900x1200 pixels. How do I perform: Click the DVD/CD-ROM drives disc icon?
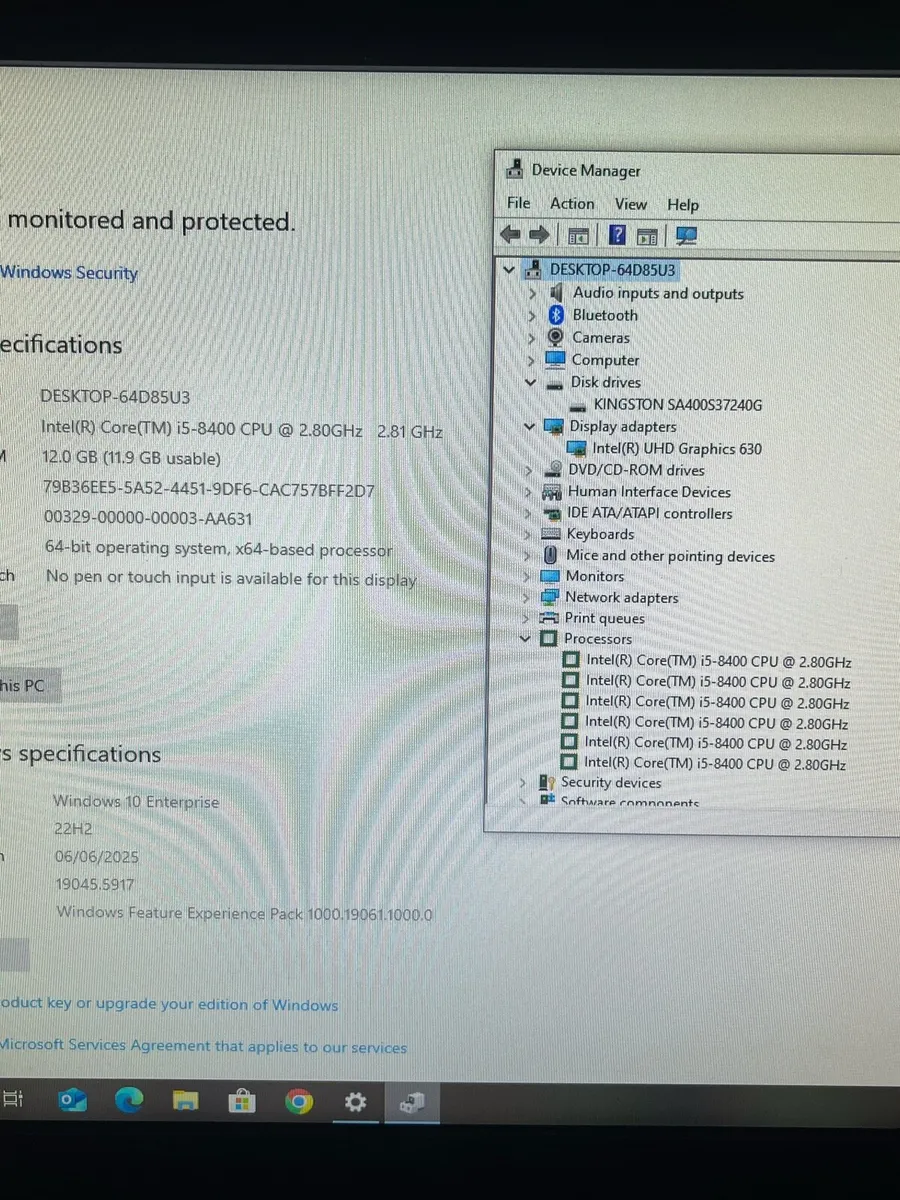552,470
